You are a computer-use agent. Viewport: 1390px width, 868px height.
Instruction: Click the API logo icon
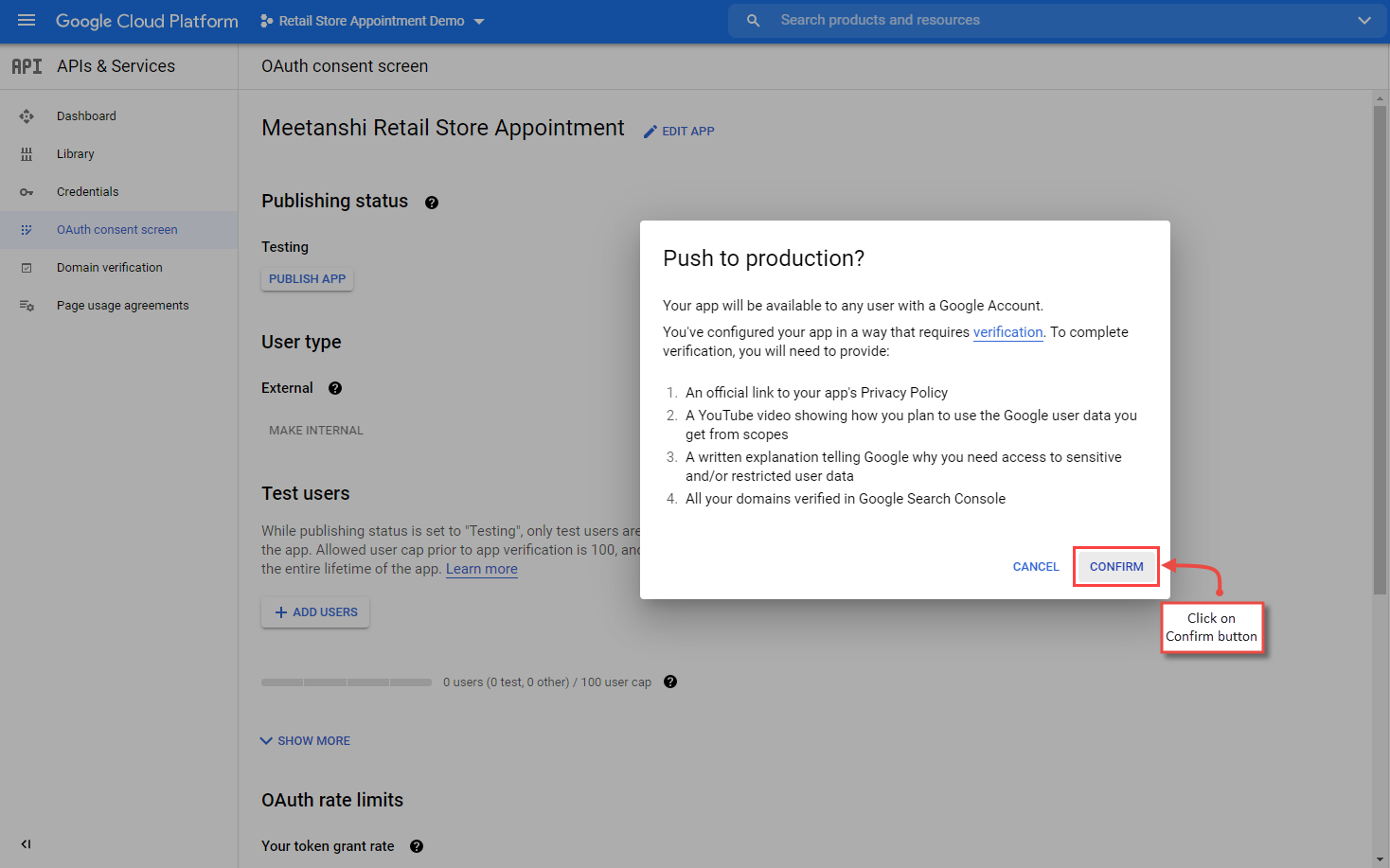[27, 66]
